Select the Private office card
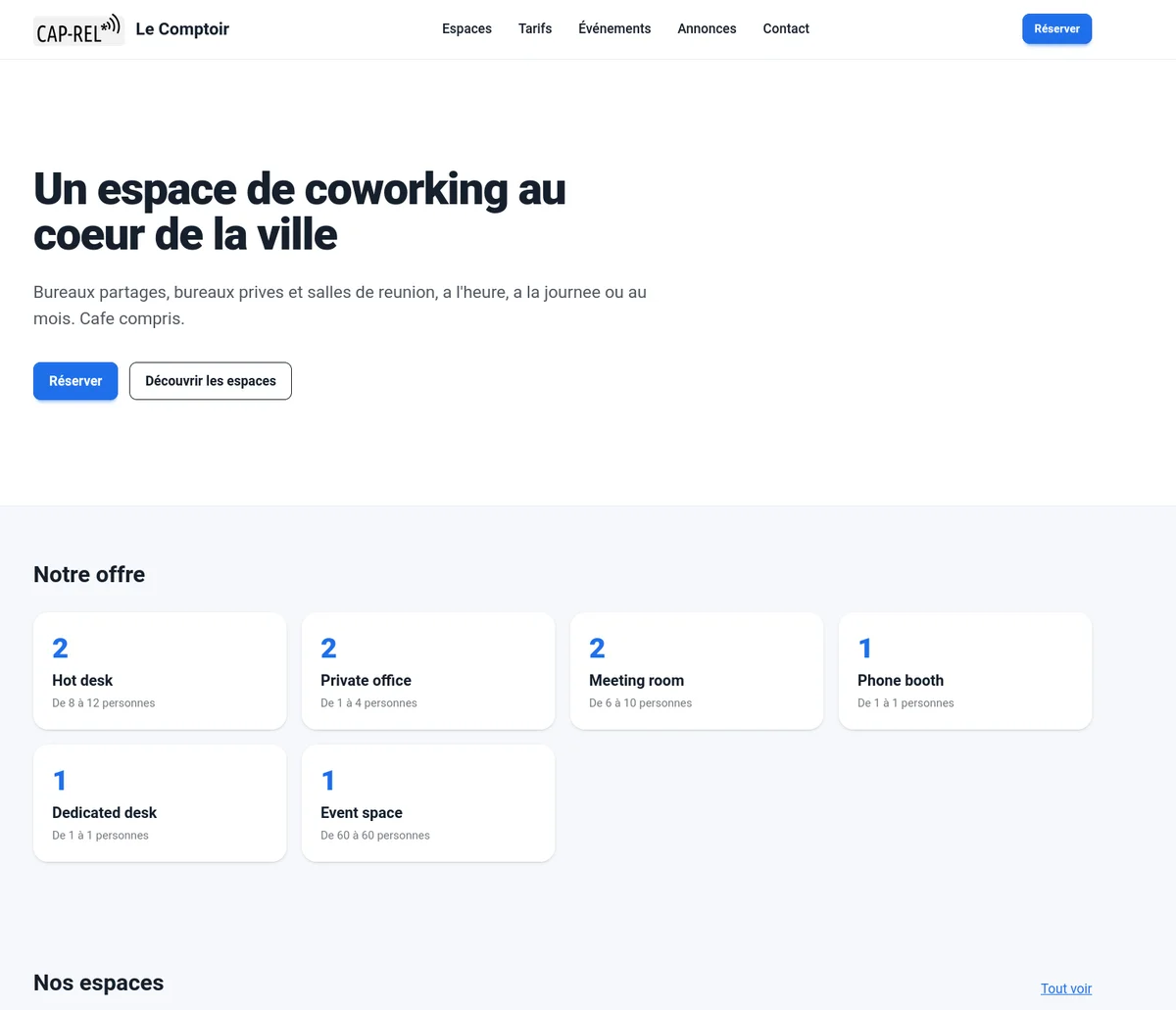Image resolution: width=1176 pixels, height=1010 pixels. tap(428, 671)
